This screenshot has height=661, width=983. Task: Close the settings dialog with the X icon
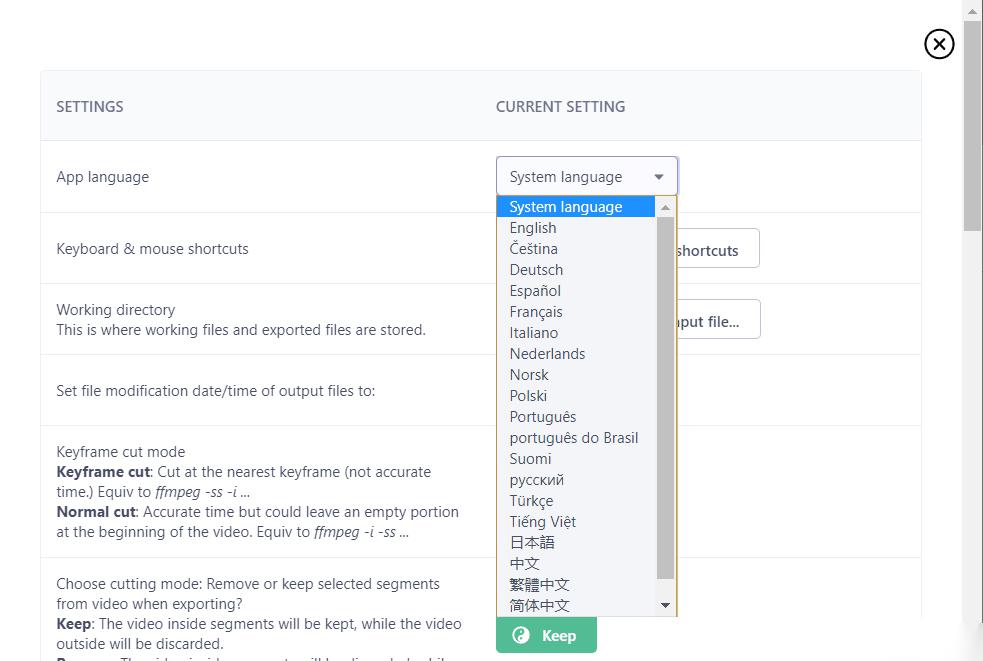click(x=938, y=44)
